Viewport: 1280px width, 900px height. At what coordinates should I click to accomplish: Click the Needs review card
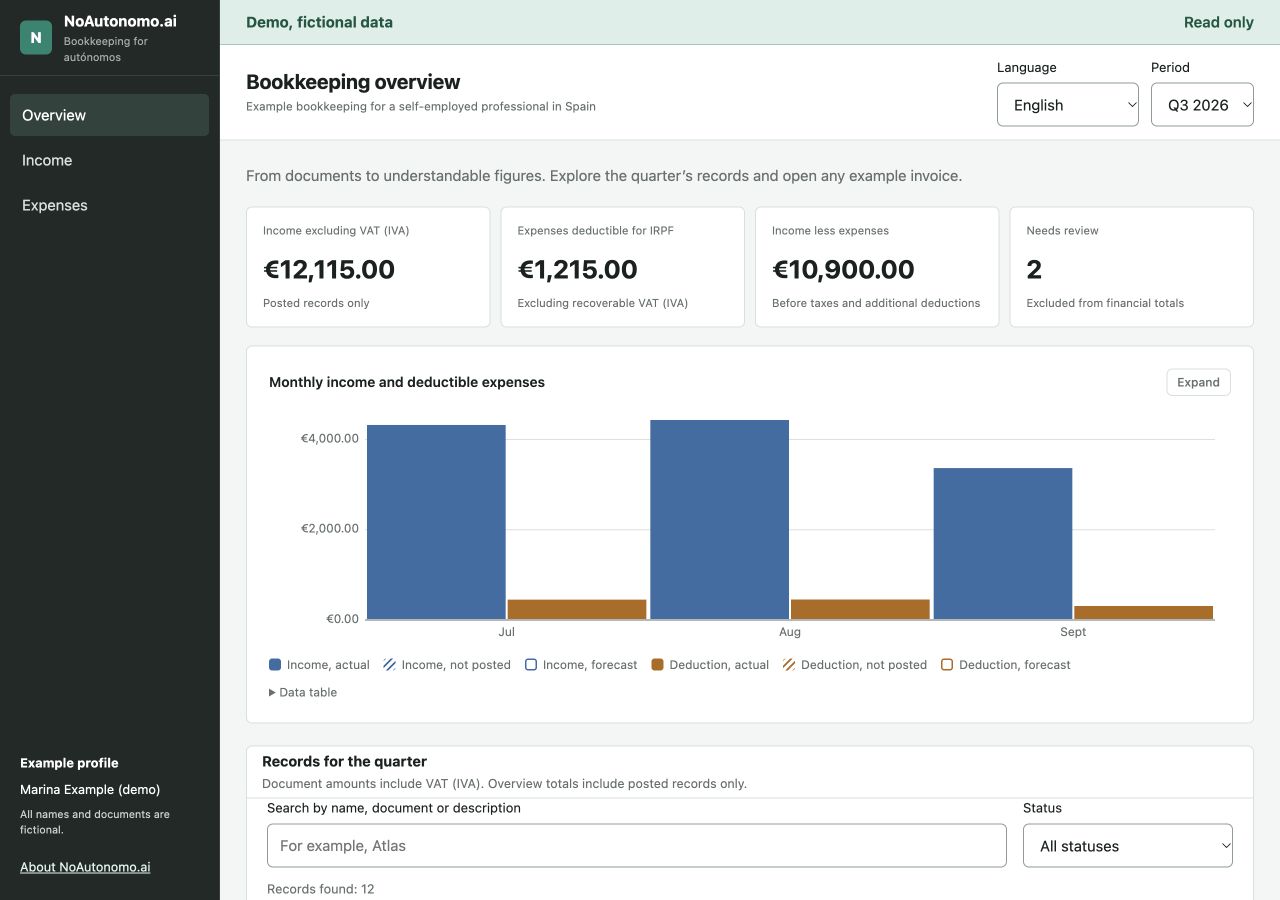(x=1132, y=267)
